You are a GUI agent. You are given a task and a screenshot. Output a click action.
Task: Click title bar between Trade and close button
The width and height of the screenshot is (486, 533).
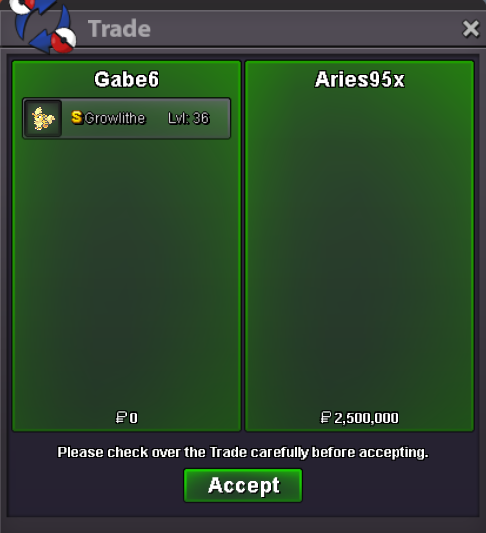tap(306, 29)
